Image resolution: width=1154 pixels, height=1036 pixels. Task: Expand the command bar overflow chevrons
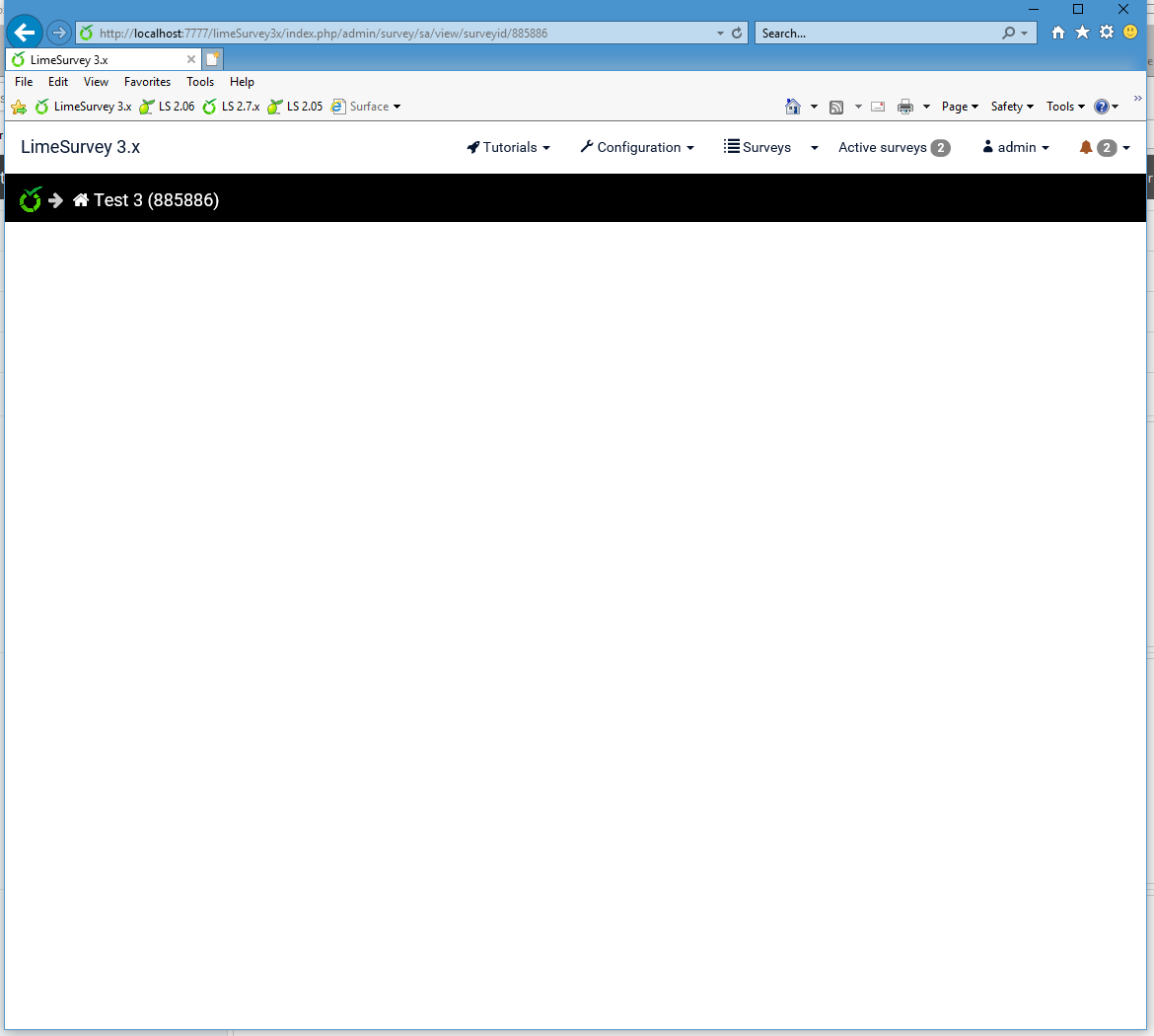tap(1138, 98)
